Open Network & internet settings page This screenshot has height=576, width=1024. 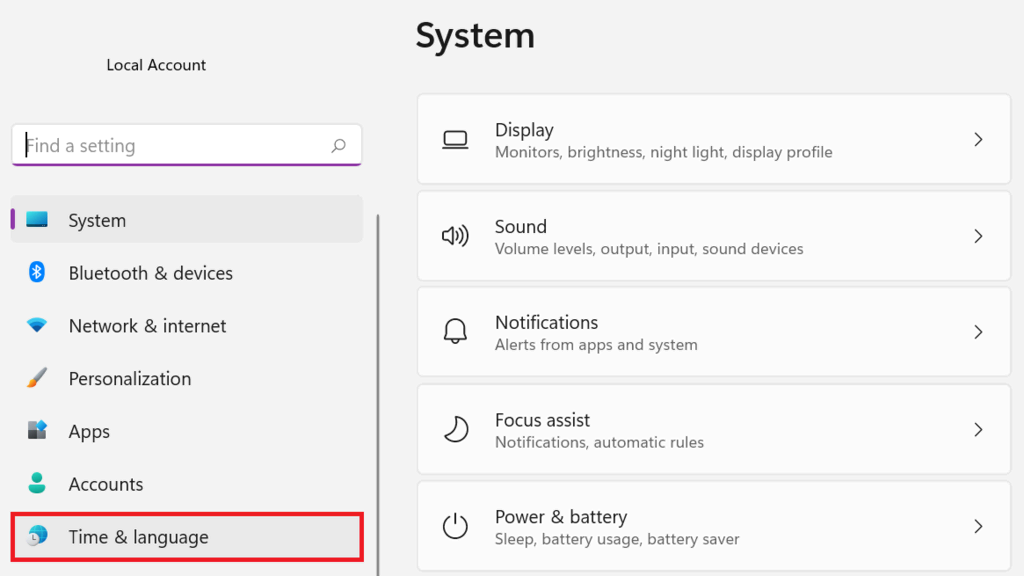147,326
